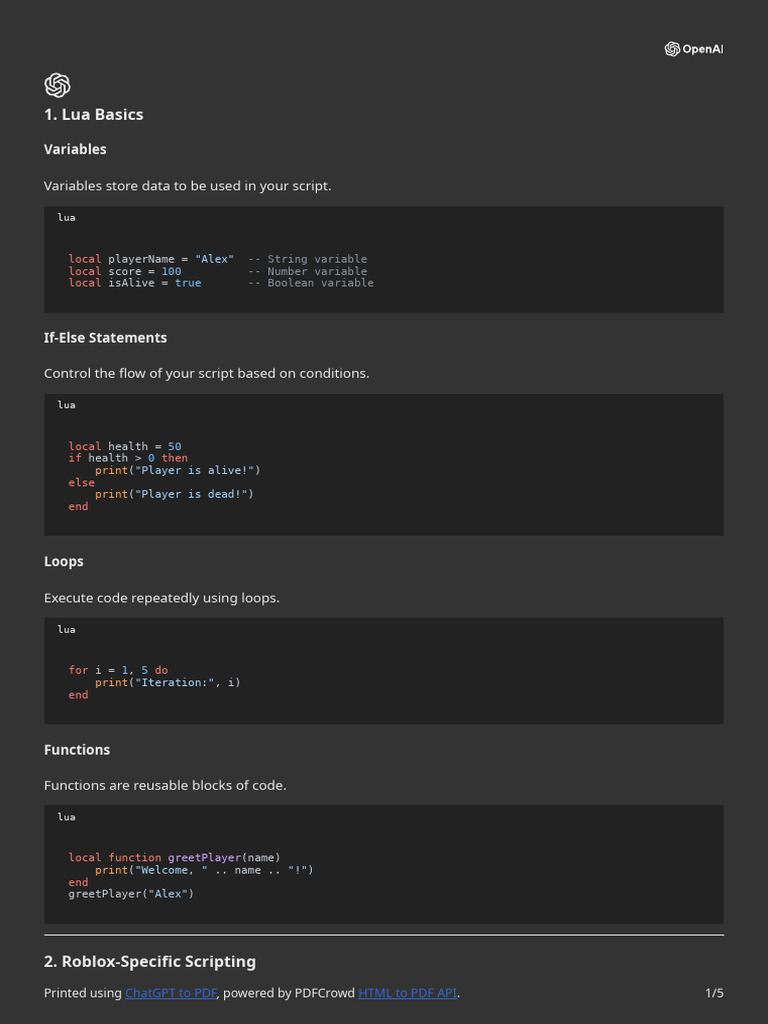Click the If-Else Statements subheading
Image resolution: width=768 pixels, height=1024 pixels.
105,338
